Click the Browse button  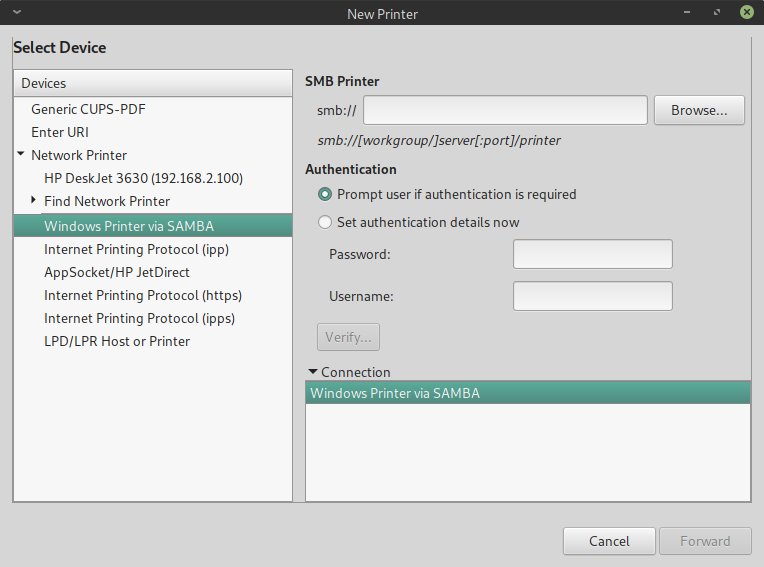698,110
